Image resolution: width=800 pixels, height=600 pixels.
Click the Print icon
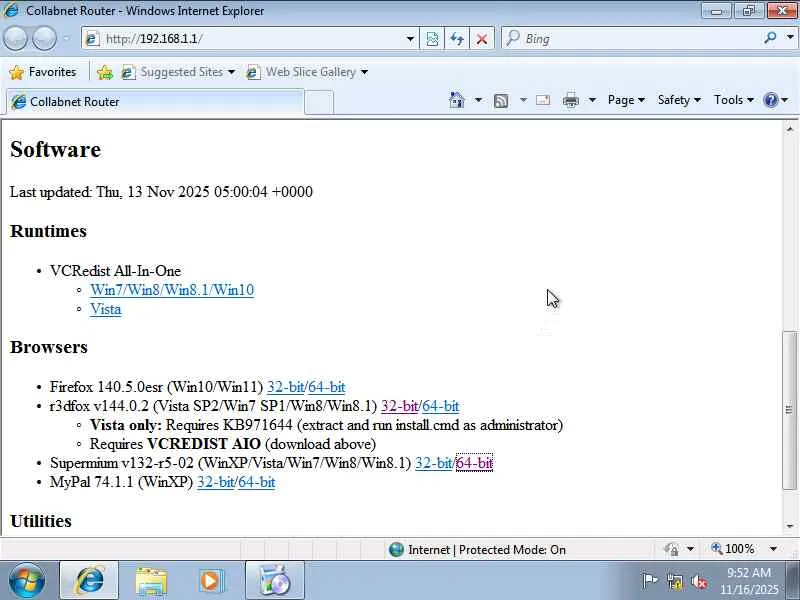pos(570,100)
